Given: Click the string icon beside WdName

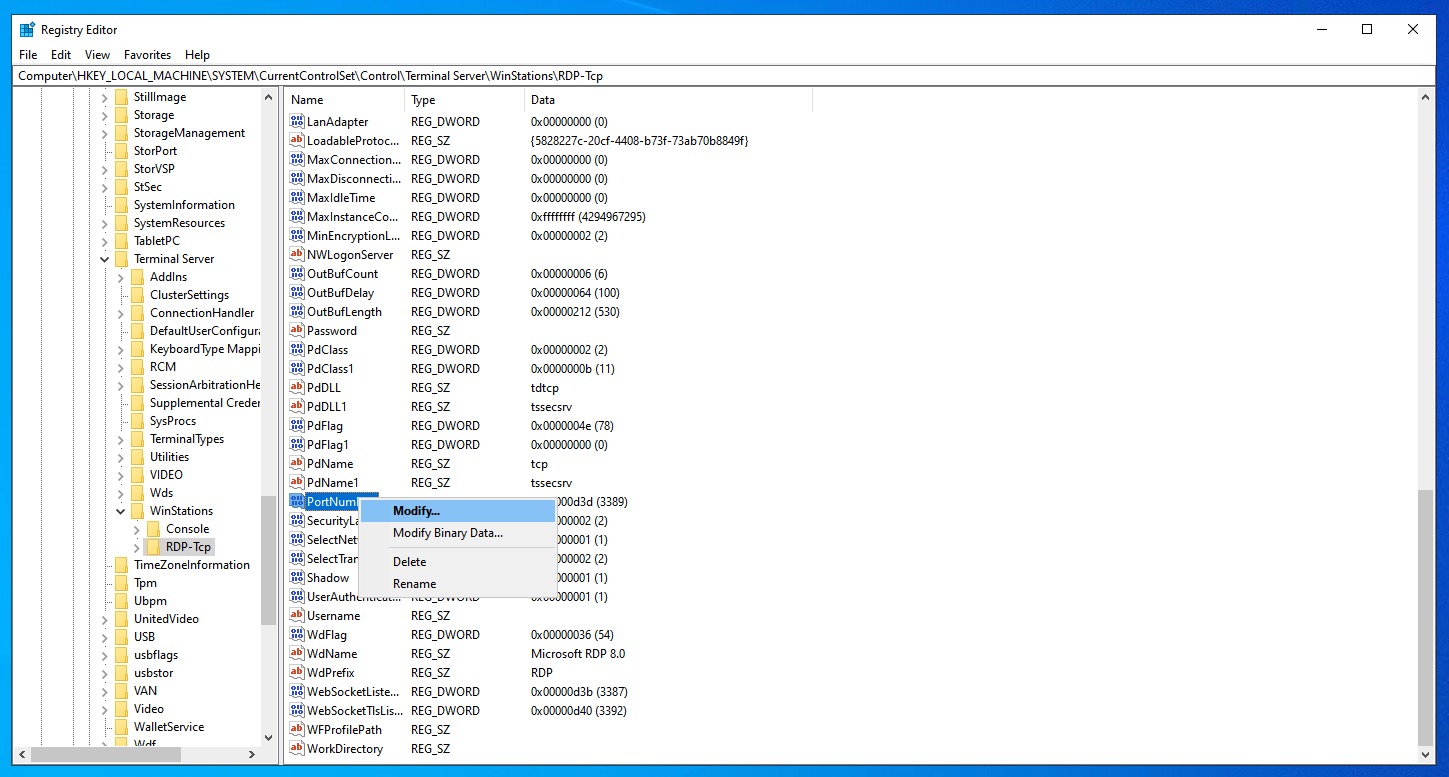Looking at the screenshot, I should [x=296, y=654].
